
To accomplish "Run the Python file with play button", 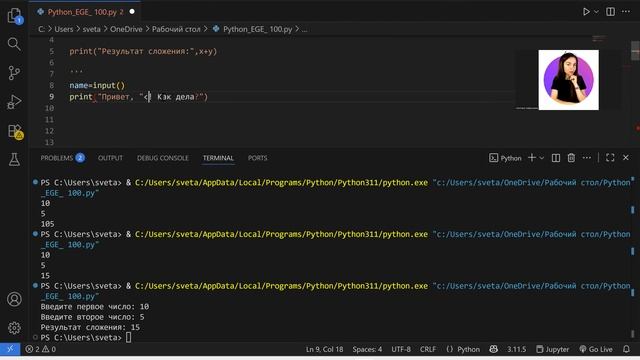I will (x=586, y=11).
